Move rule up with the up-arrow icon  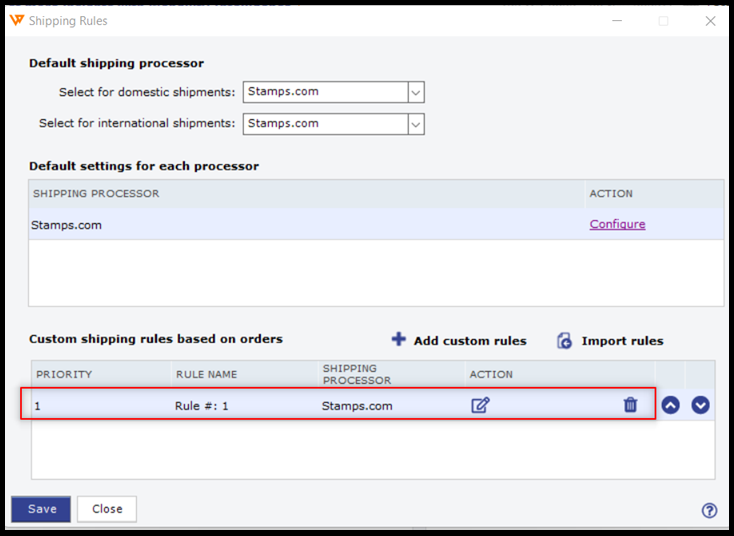tap(670, 405)
